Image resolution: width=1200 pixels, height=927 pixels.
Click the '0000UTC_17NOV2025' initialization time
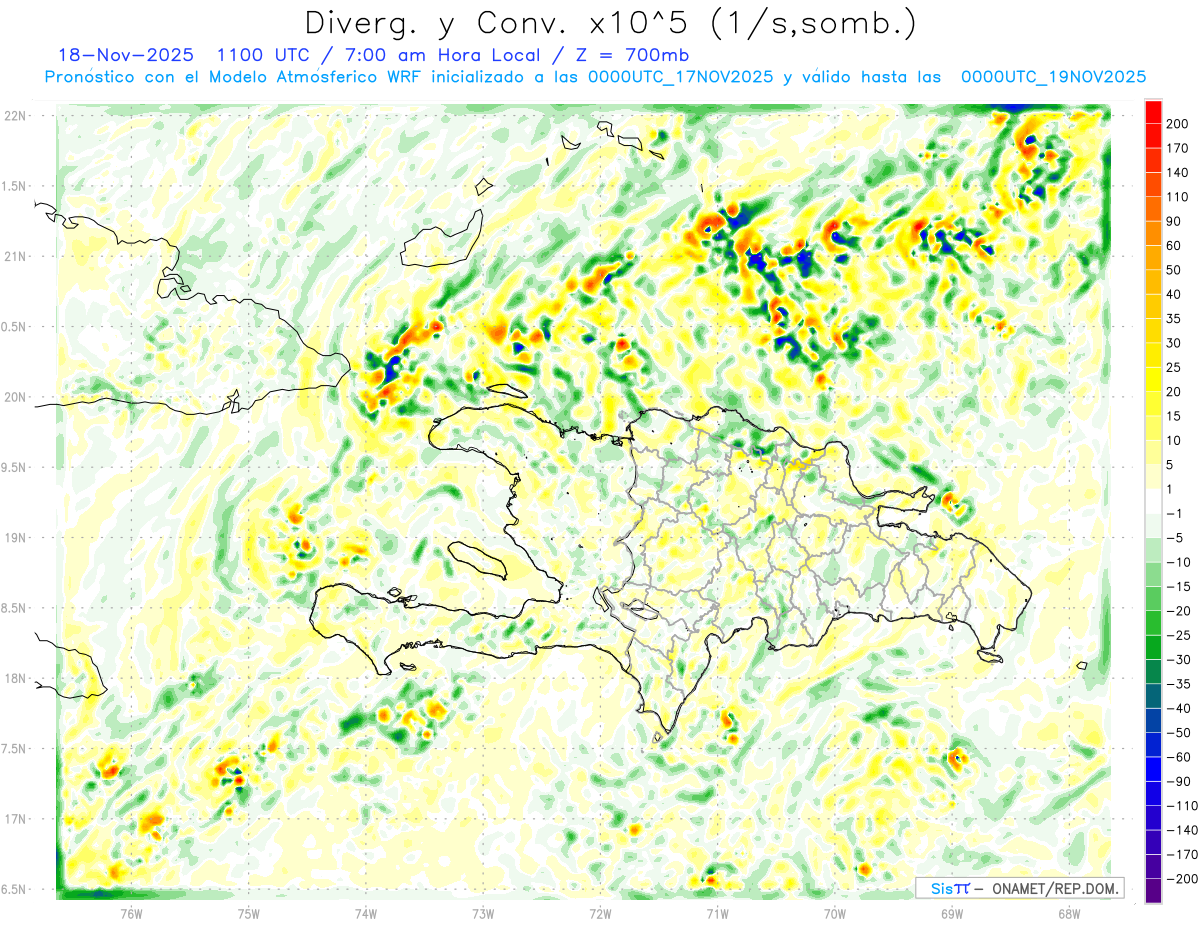tap(680, 77)
